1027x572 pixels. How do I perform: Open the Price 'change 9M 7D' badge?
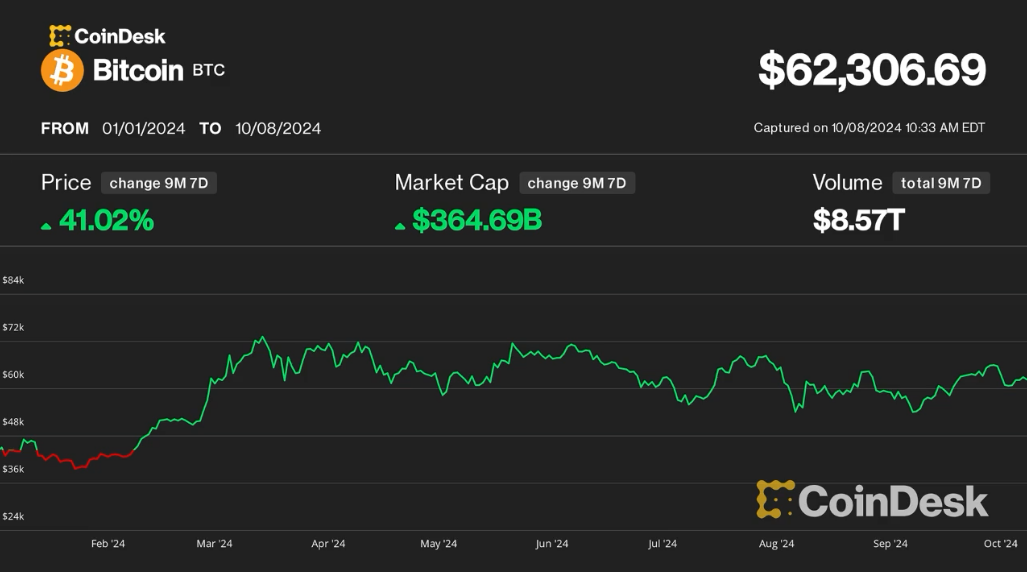click(159, 183)
